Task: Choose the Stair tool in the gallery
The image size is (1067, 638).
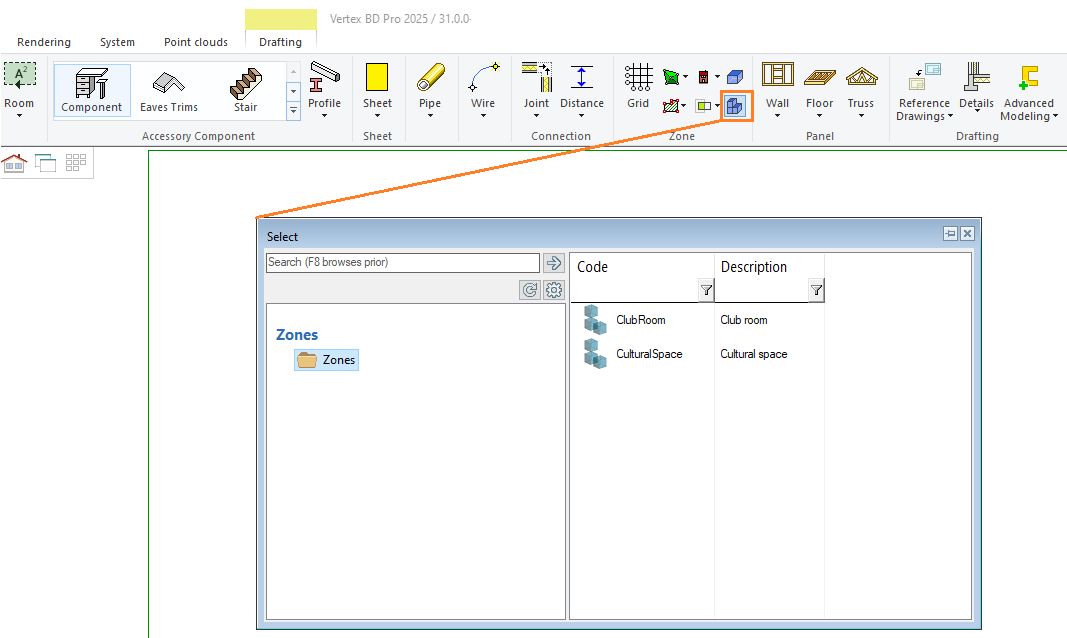Action: 245,90
